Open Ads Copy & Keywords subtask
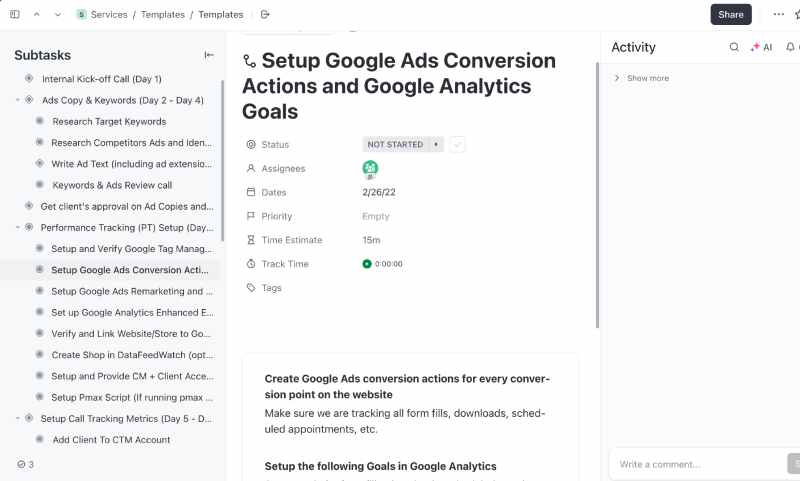Screen dimensions: 800x481 [x=122, y=100]
